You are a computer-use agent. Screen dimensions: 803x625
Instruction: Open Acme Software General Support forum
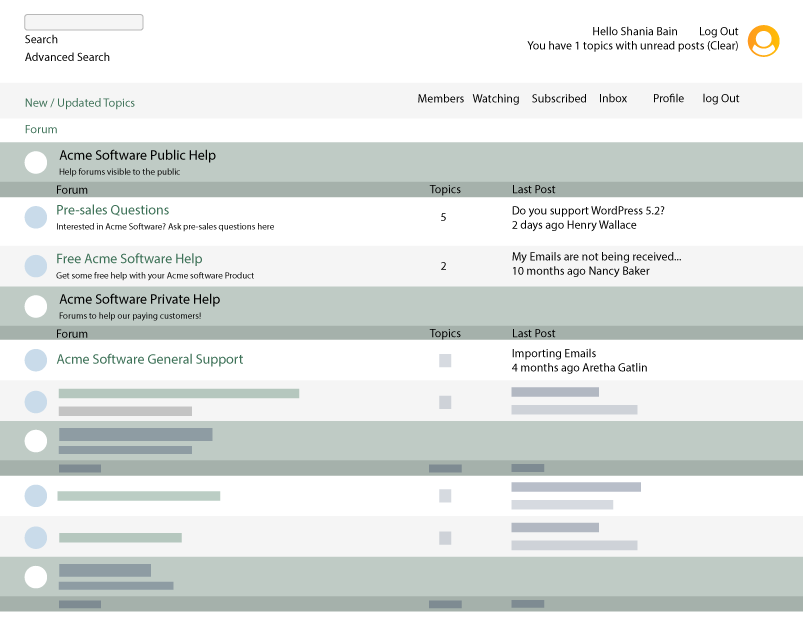(x=150, y=359)
